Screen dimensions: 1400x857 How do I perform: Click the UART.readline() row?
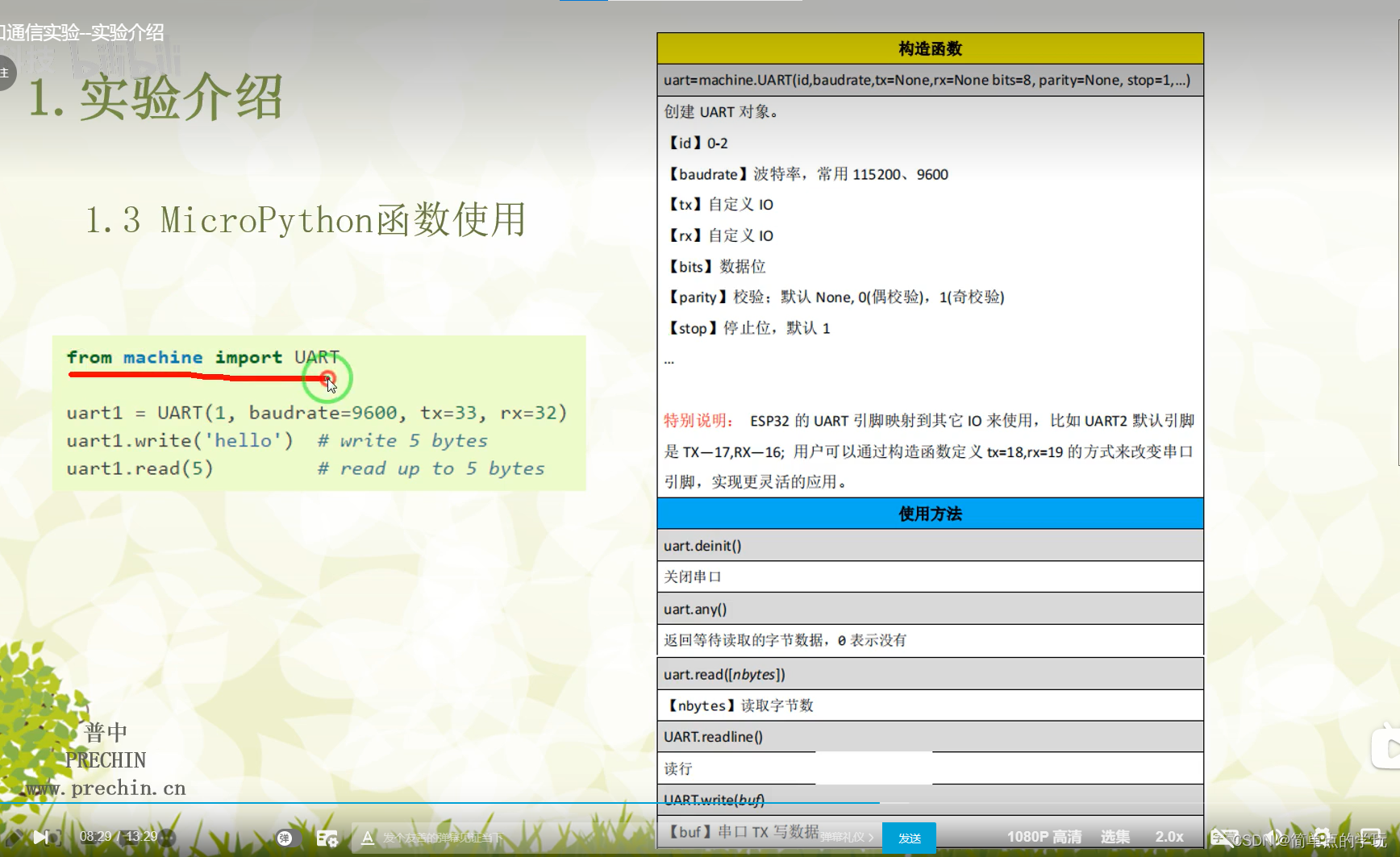[x=931, y=737]
